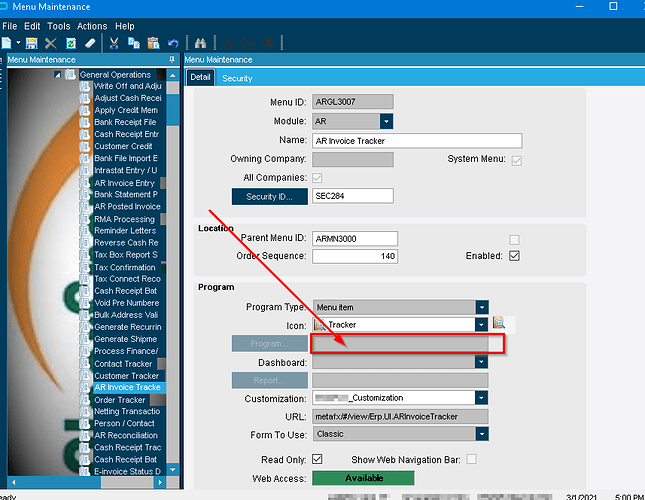This screenshot has height=500, width=645.
Task: Select Person / Contact tree item
Action: click(x=124, y=424)
